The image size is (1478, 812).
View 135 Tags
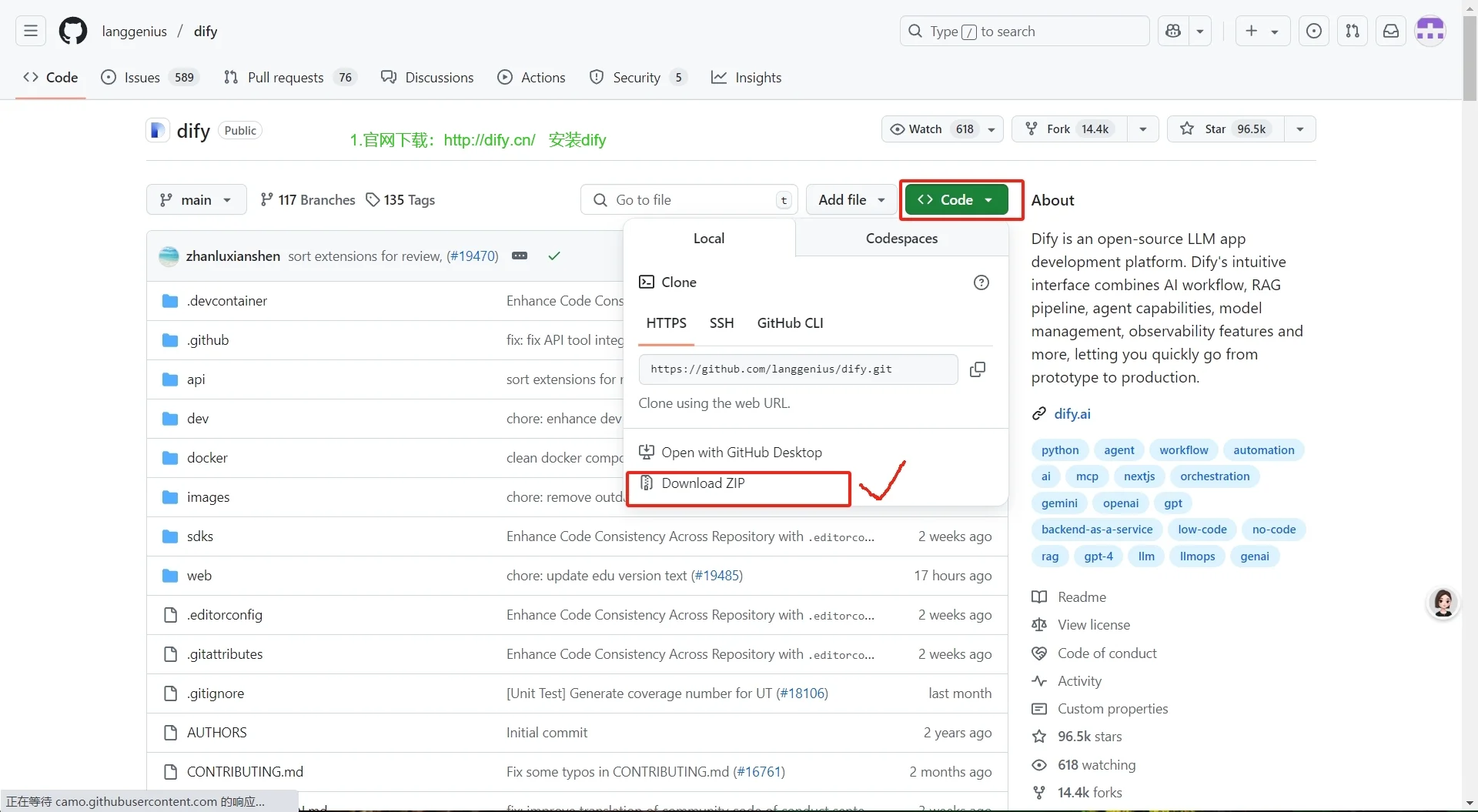(400, 199)
